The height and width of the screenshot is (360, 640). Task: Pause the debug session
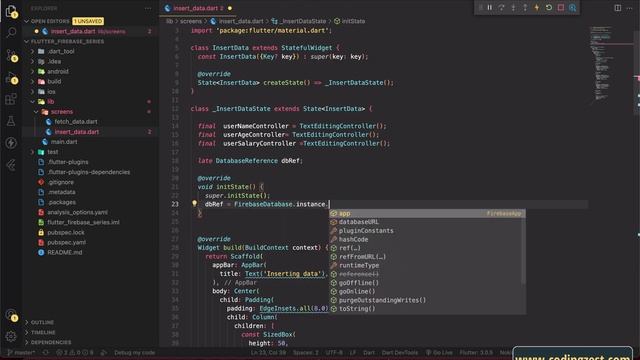489,8
